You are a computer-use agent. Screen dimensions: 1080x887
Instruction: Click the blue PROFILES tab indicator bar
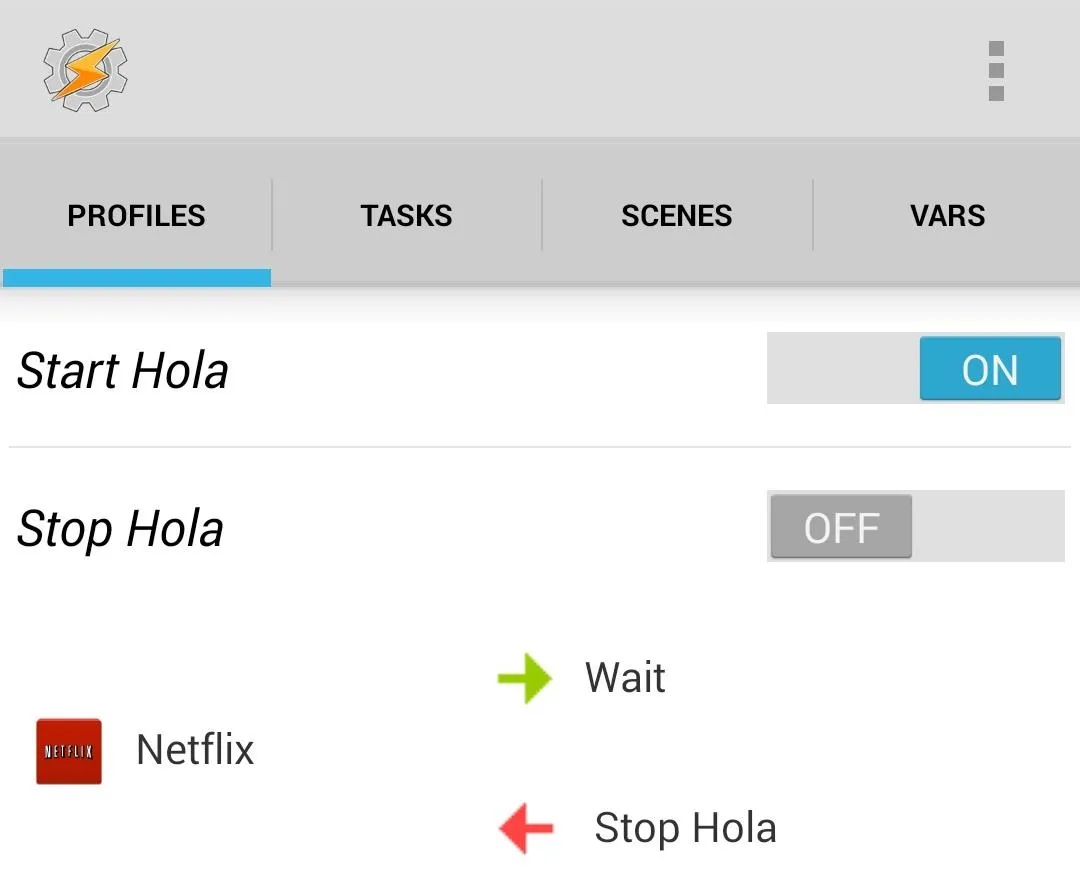tap(136, 278)
